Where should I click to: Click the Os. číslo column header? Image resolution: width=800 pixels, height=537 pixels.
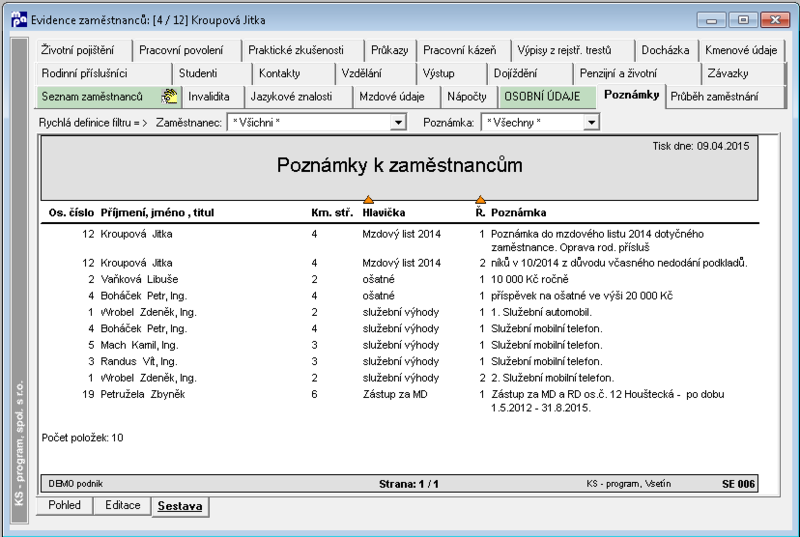(x=71, y=212)
